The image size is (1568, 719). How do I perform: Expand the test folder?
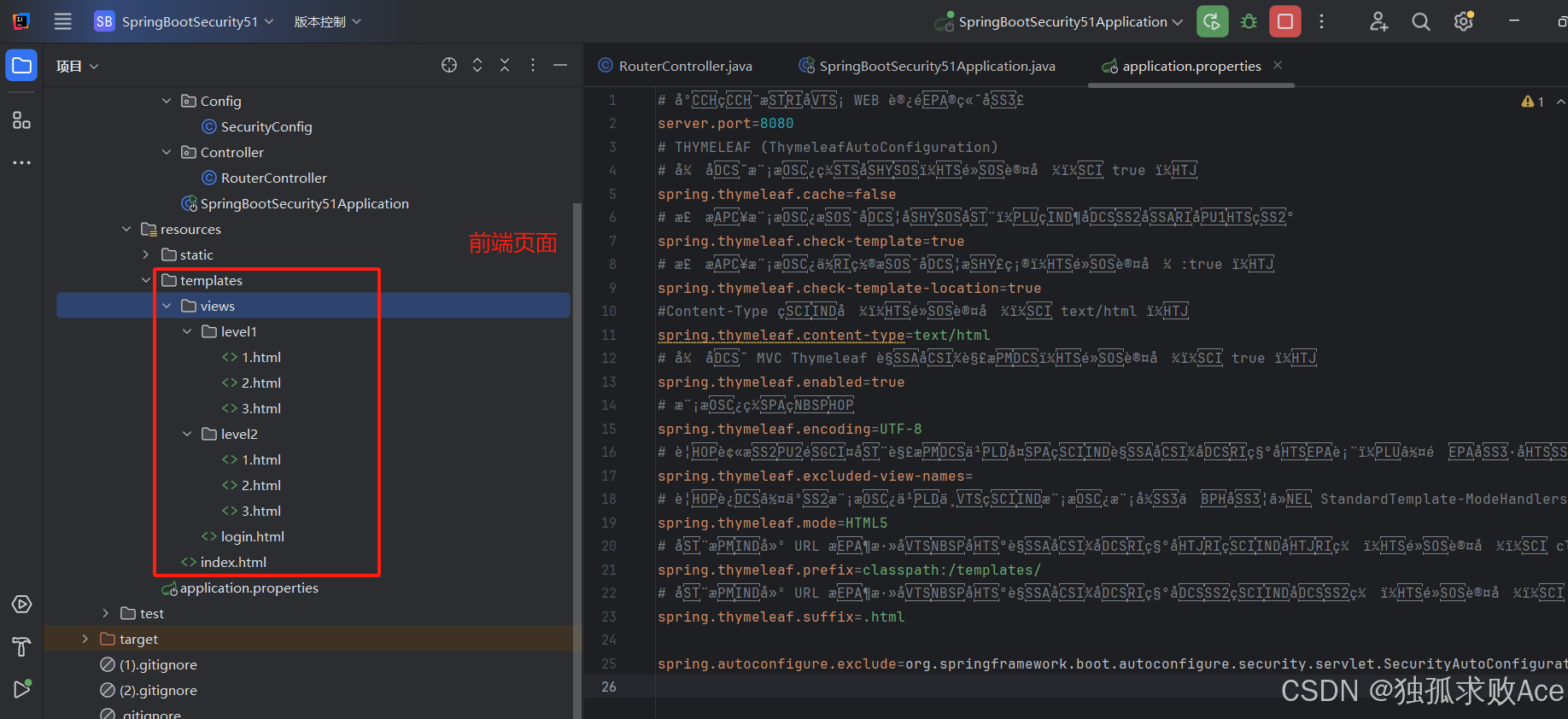click(106, 613)
